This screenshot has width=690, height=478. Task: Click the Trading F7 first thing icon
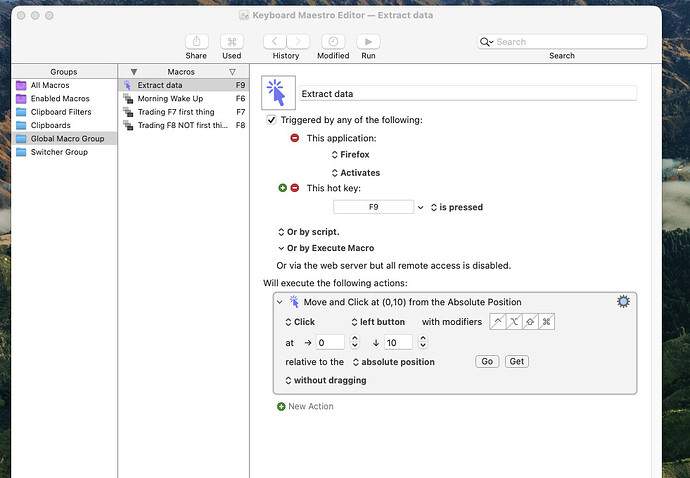(128, 112)
